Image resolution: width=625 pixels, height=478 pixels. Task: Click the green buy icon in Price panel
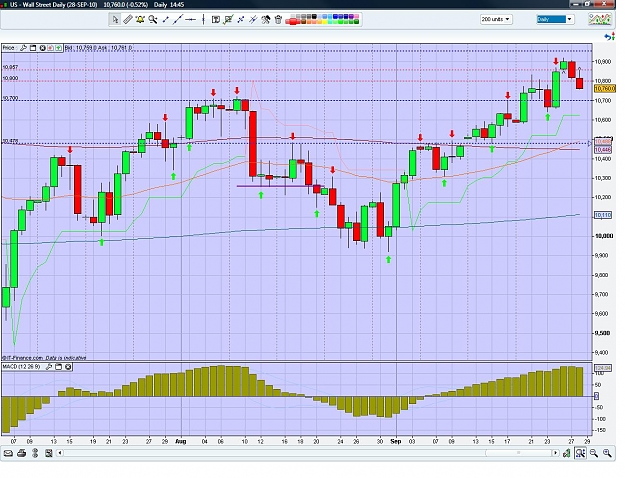tap(59, 48)
